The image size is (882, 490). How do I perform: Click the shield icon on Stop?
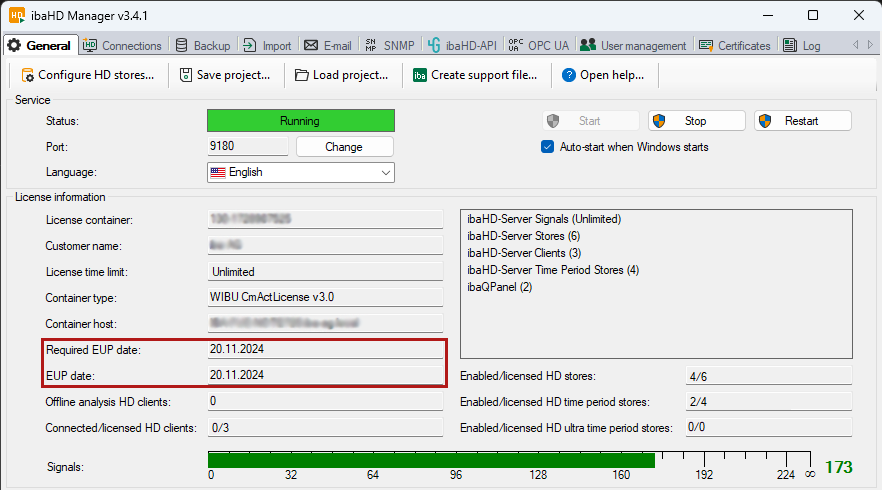click(x=659, y=121)
